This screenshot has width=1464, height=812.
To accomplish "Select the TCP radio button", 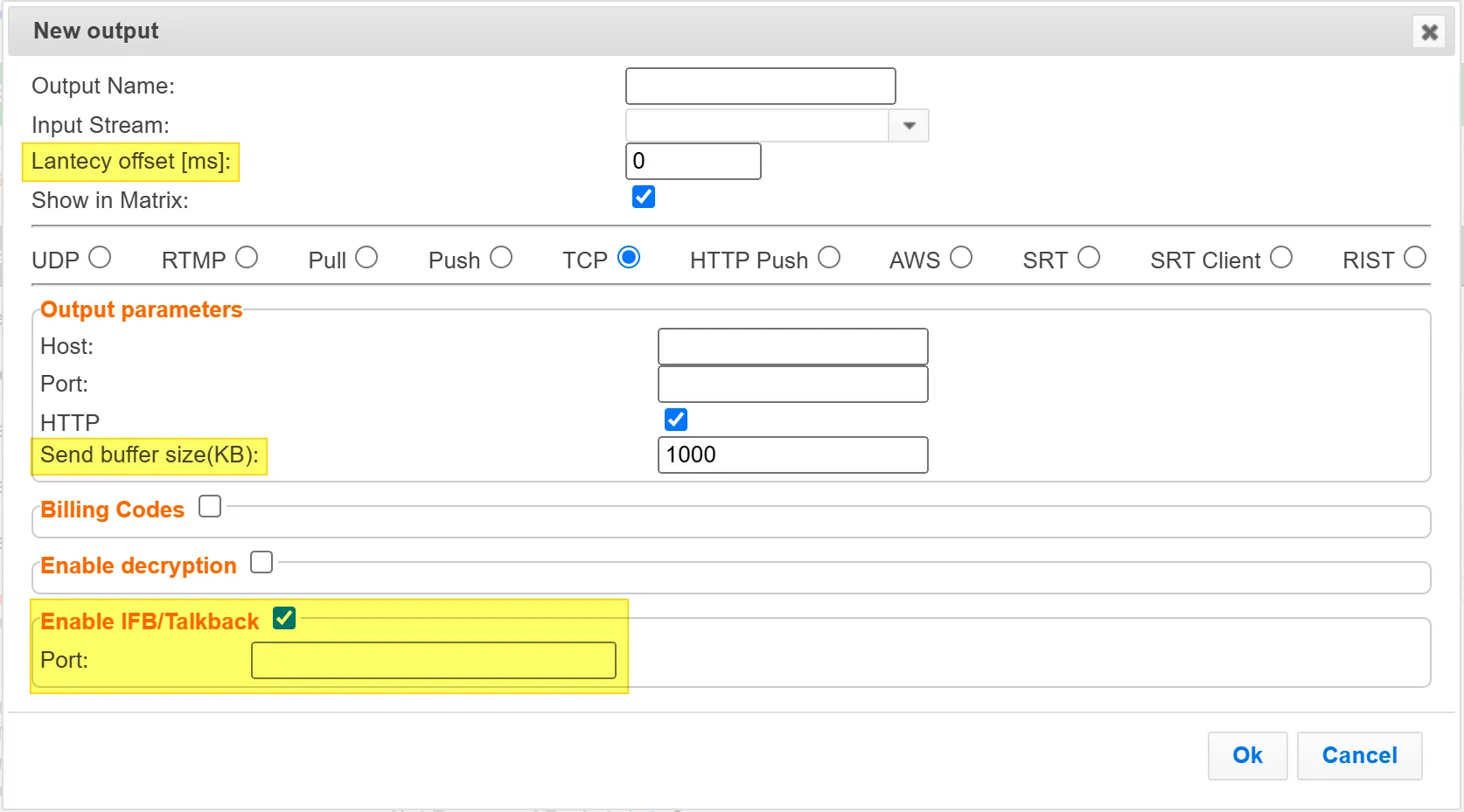I will coord(629,258).
